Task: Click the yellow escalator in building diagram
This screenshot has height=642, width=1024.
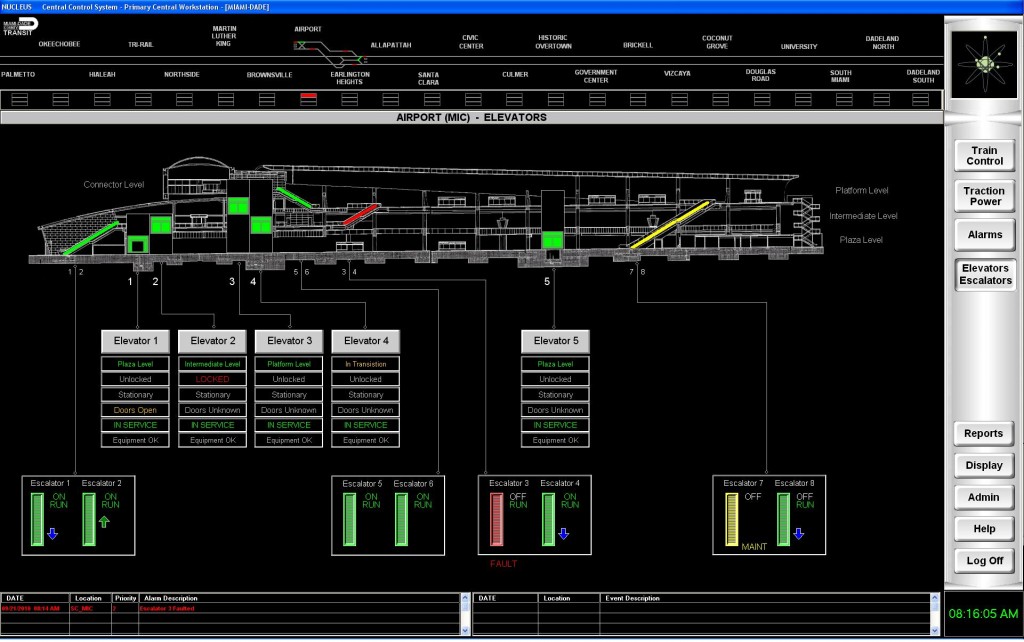Action: 670,224
